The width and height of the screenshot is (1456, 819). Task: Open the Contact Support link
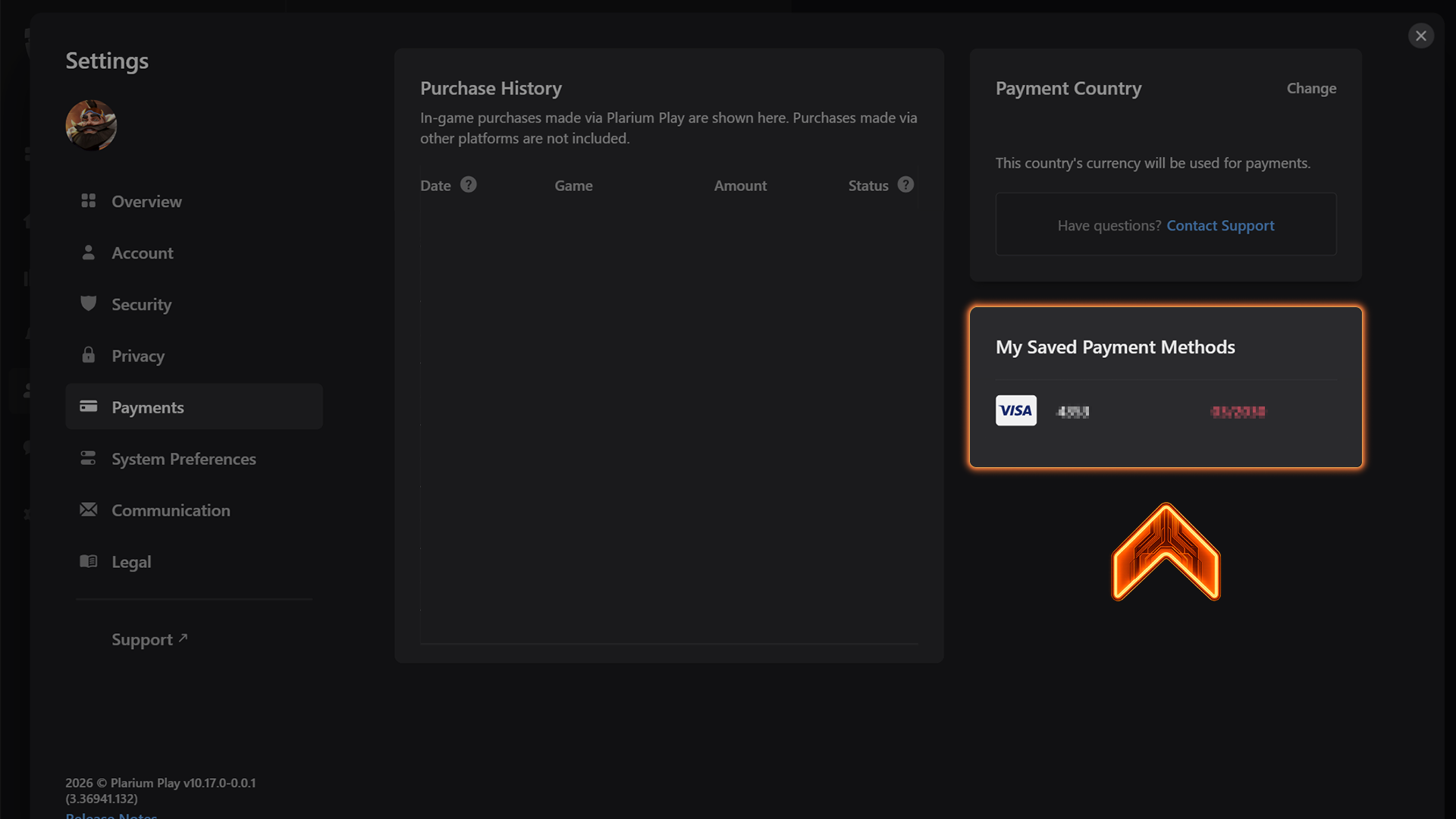(1220, 226)
